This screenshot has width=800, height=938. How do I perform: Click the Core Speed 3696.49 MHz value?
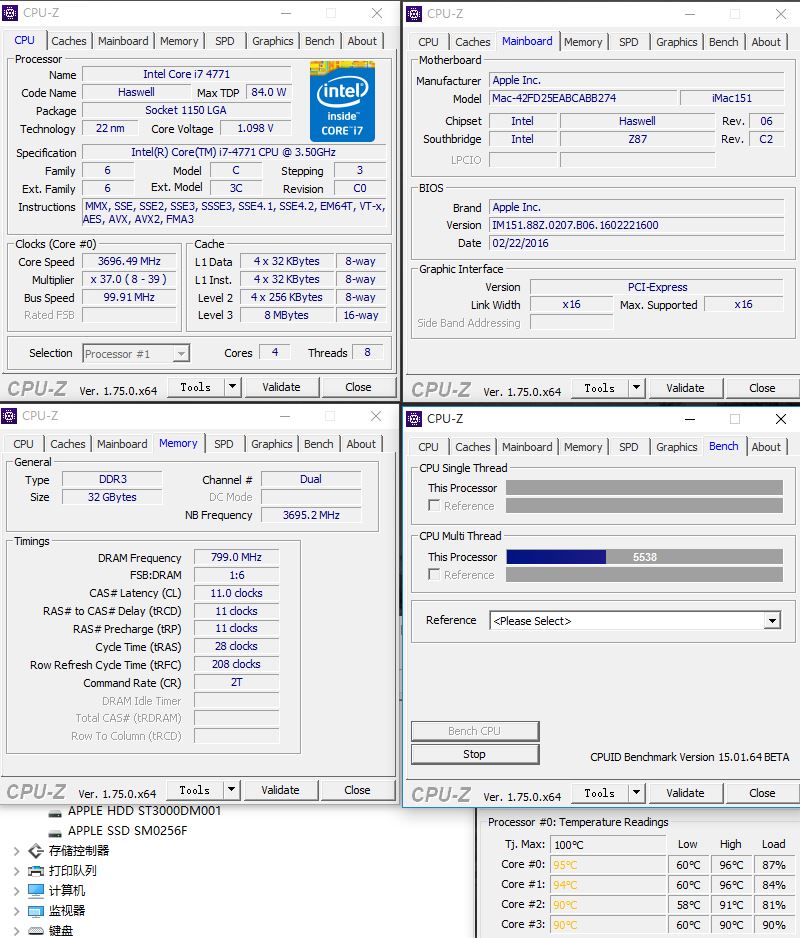coord(129,261)
